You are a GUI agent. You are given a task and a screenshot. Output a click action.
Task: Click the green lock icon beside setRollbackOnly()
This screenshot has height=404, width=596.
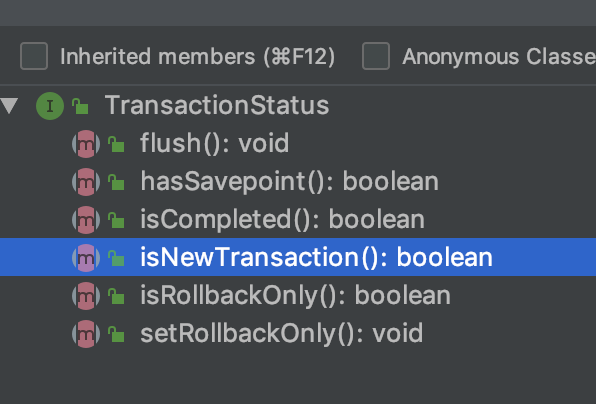[x=116, y=334]
